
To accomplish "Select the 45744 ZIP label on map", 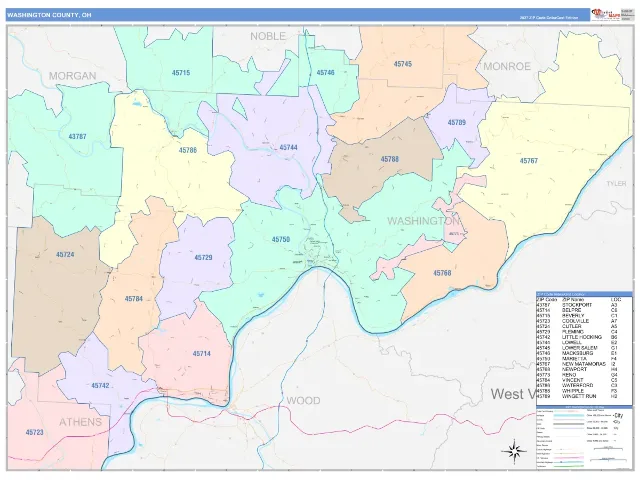I will (288, 147).
